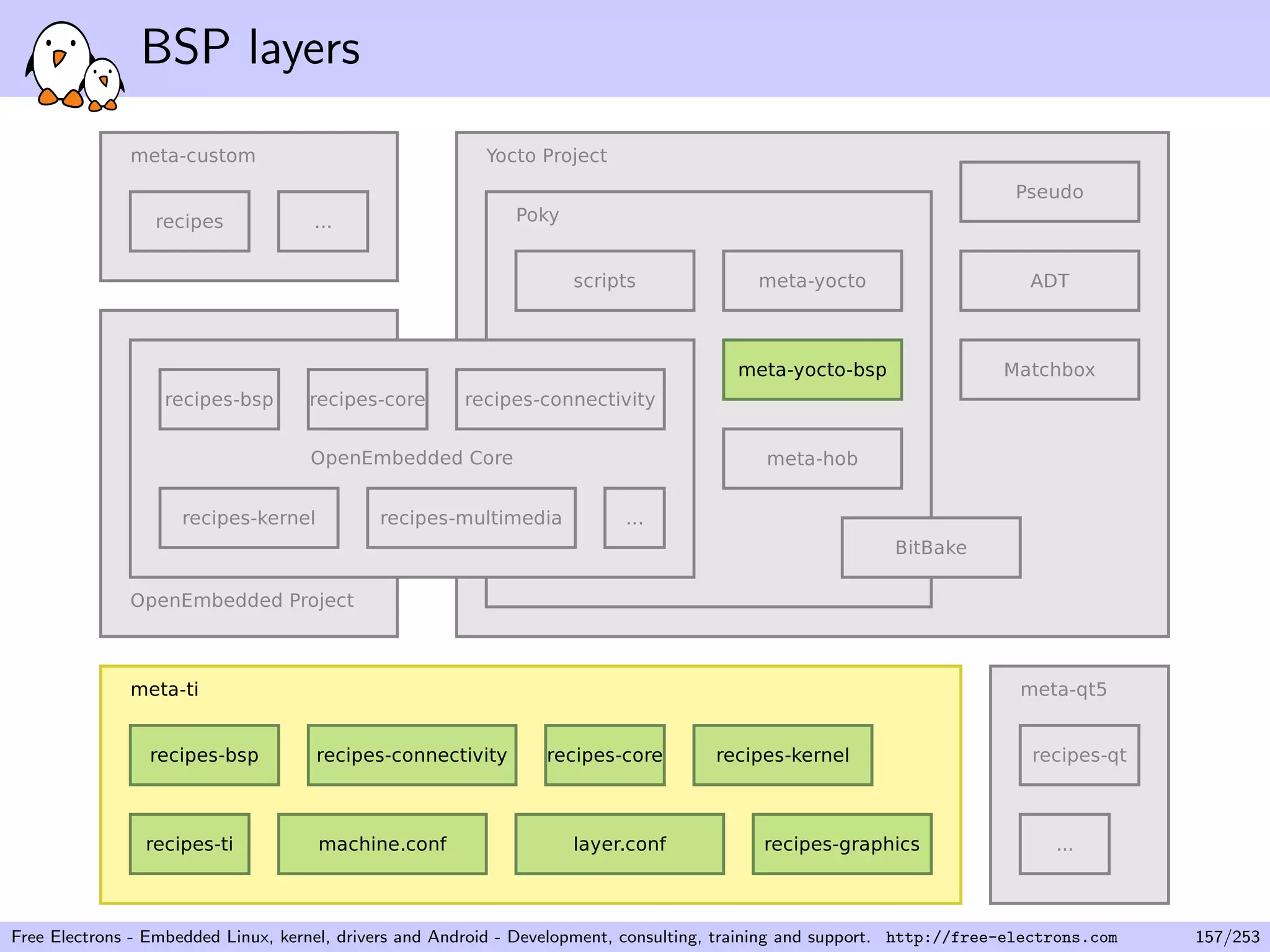
Task: Click the recipes-qt box in meta-qt5
Action: [1078, 756]
